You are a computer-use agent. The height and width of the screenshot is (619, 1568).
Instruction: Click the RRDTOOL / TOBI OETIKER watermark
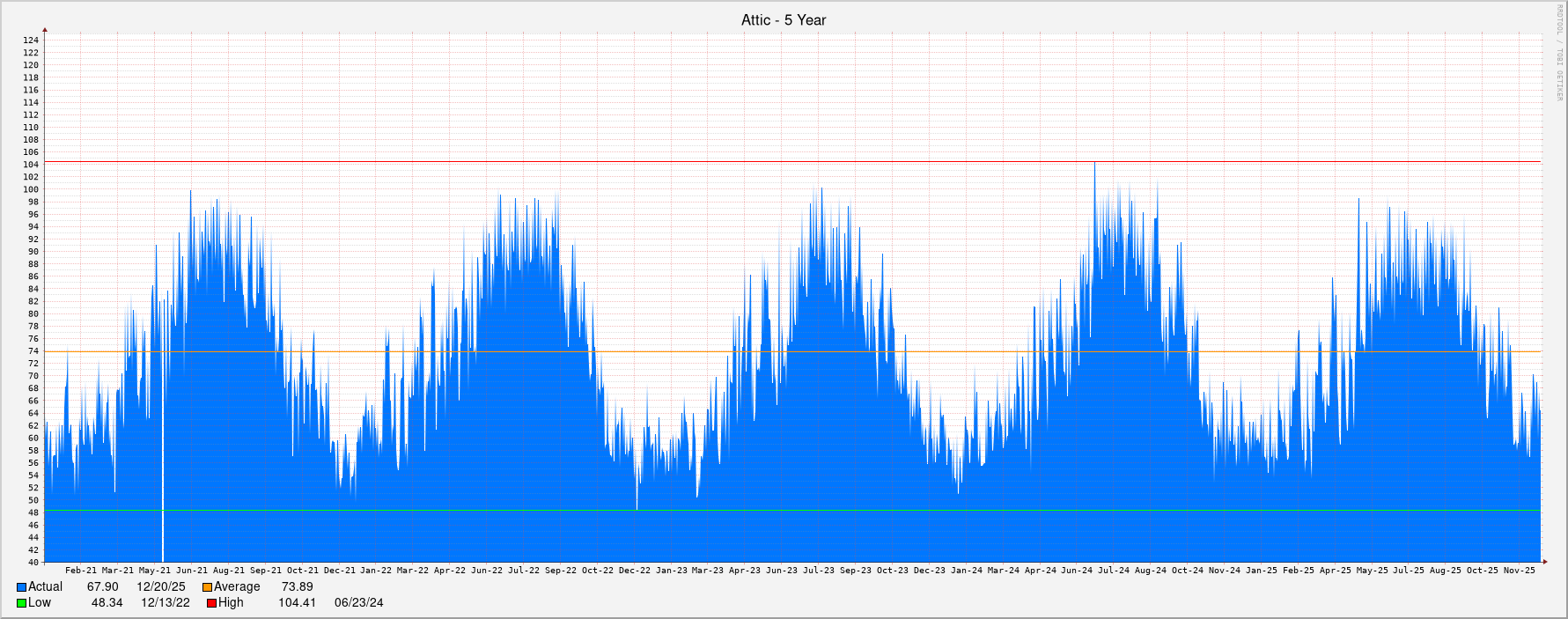tap(1559, 53)
